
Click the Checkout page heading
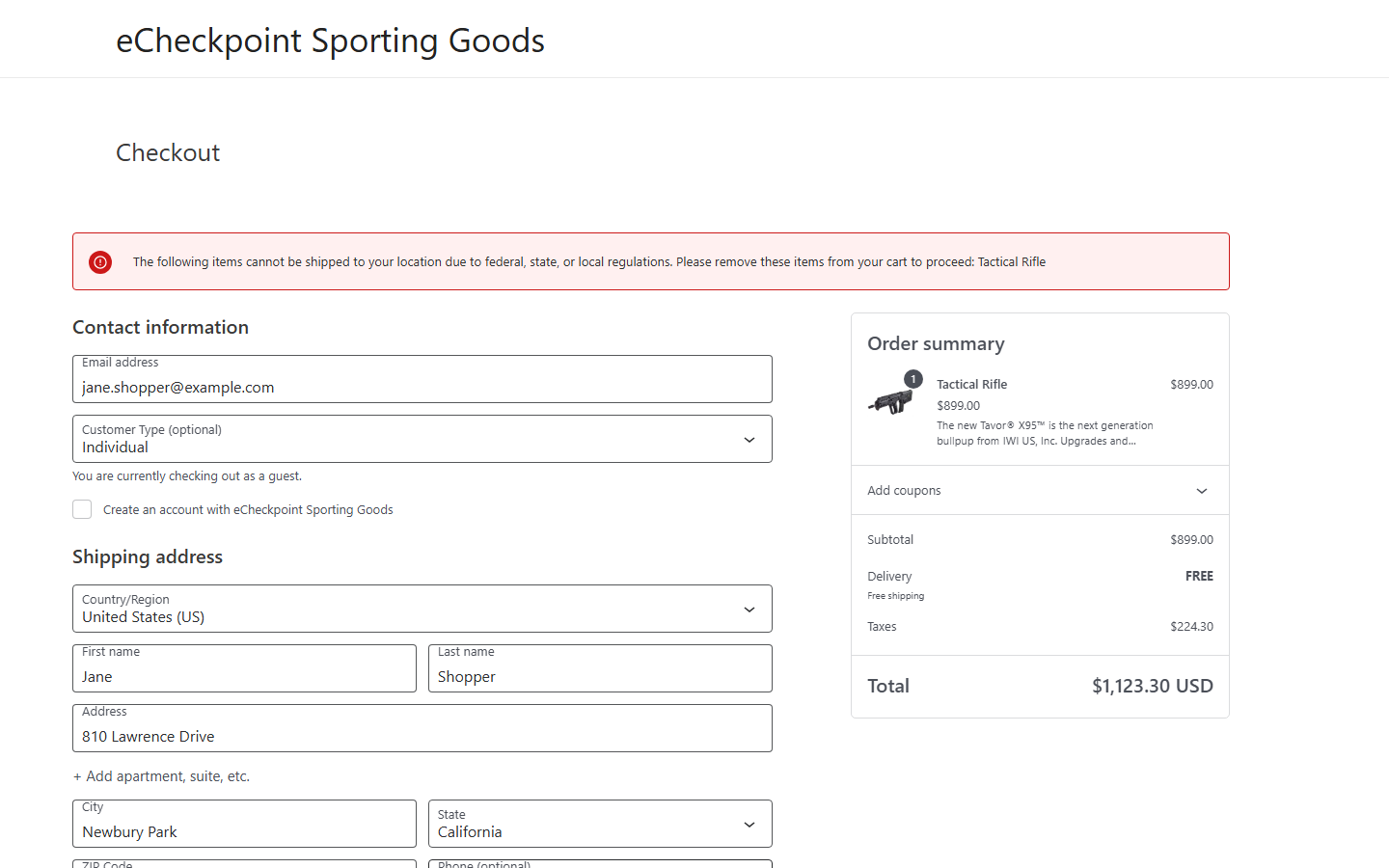click(168, 152)
